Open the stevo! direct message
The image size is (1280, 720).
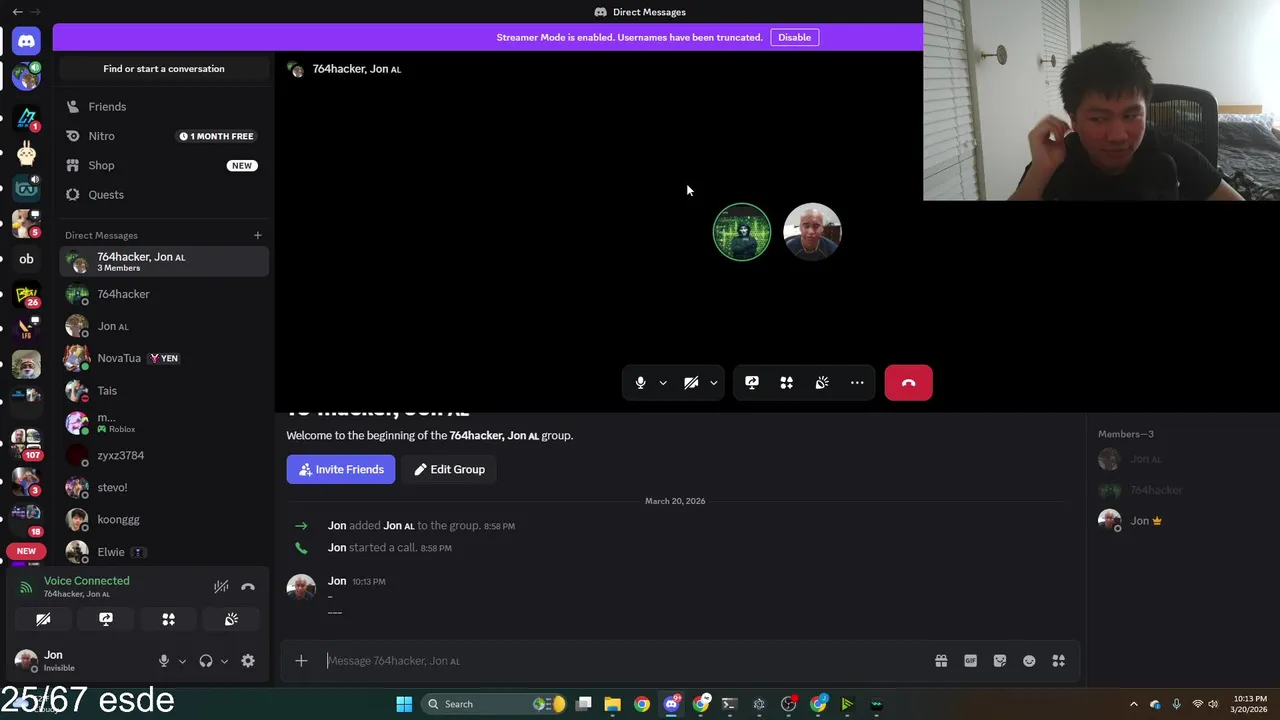tap(164, 487)
